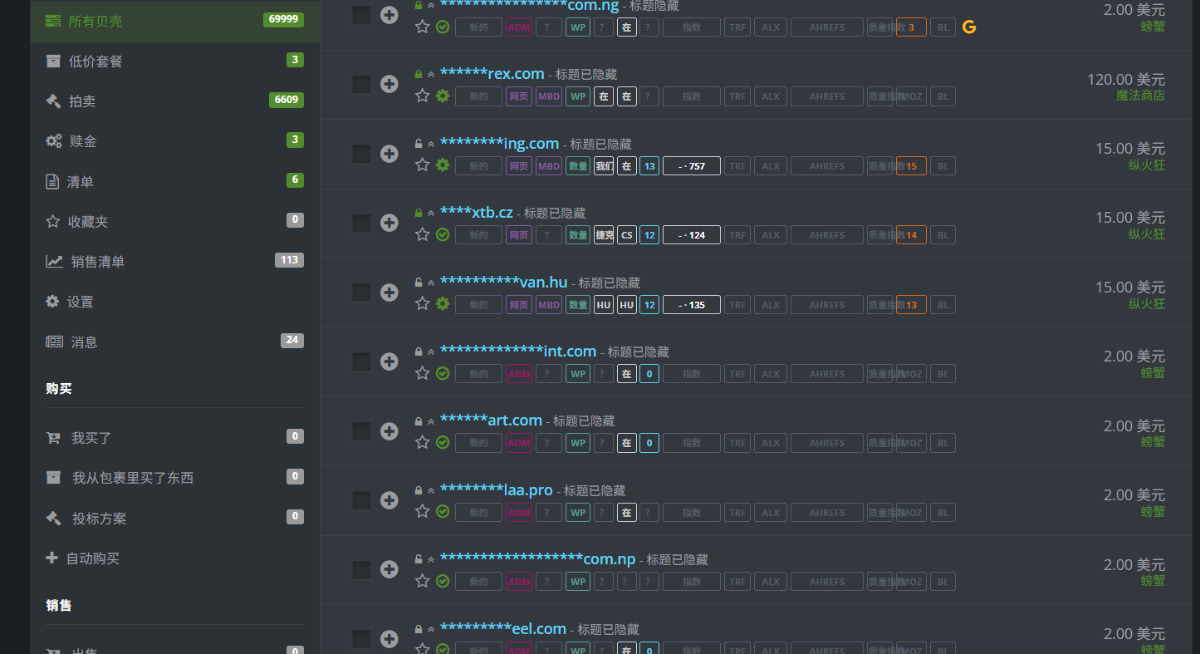Click the plus icon beside xtb.cz listing
The height and width of the screenshot is (654, 1200).
pyautogui.click(x=389, y=223)
